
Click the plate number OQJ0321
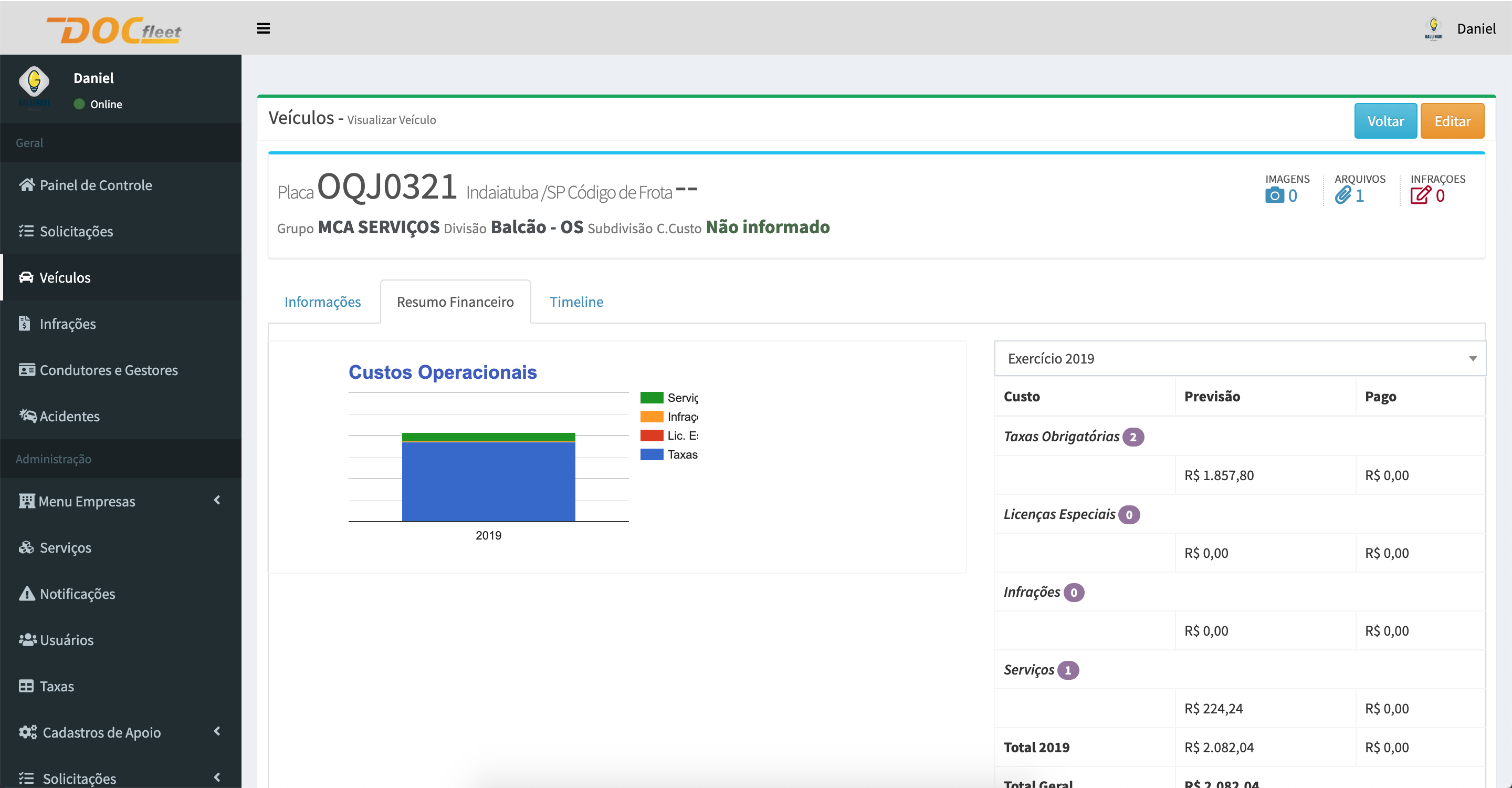click(x=387, y=186)
